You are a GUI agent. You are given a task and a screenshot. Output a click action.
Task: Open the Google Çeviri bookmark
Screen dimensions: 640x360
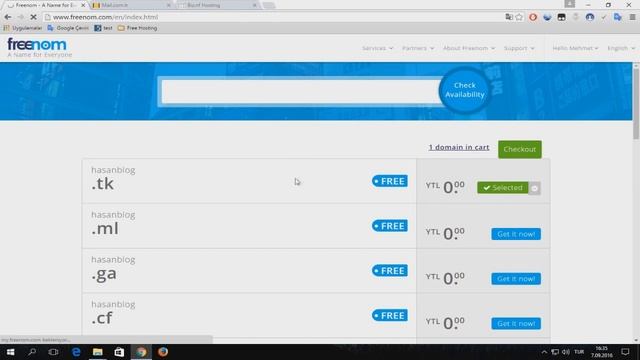pos(68,28)
